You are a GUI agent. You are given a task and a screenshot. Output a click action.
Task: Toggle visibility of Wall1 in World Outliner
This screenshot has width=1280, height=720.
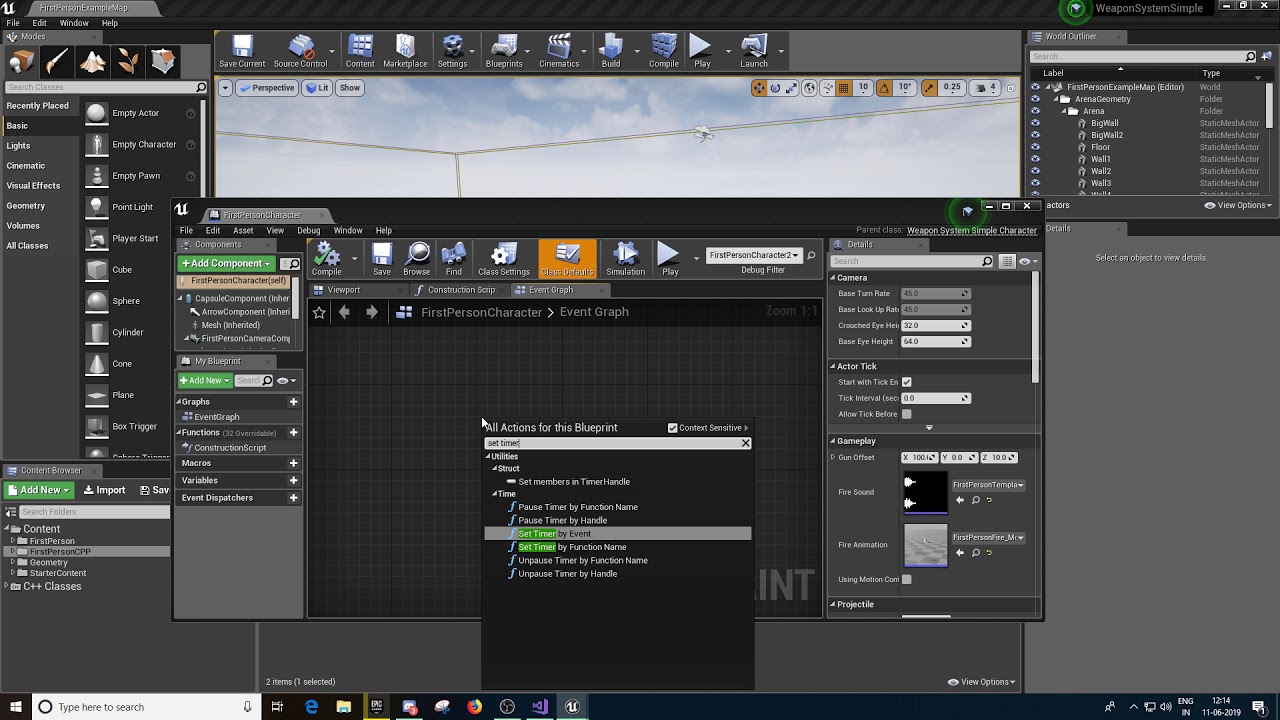[x=1036, y=159]
